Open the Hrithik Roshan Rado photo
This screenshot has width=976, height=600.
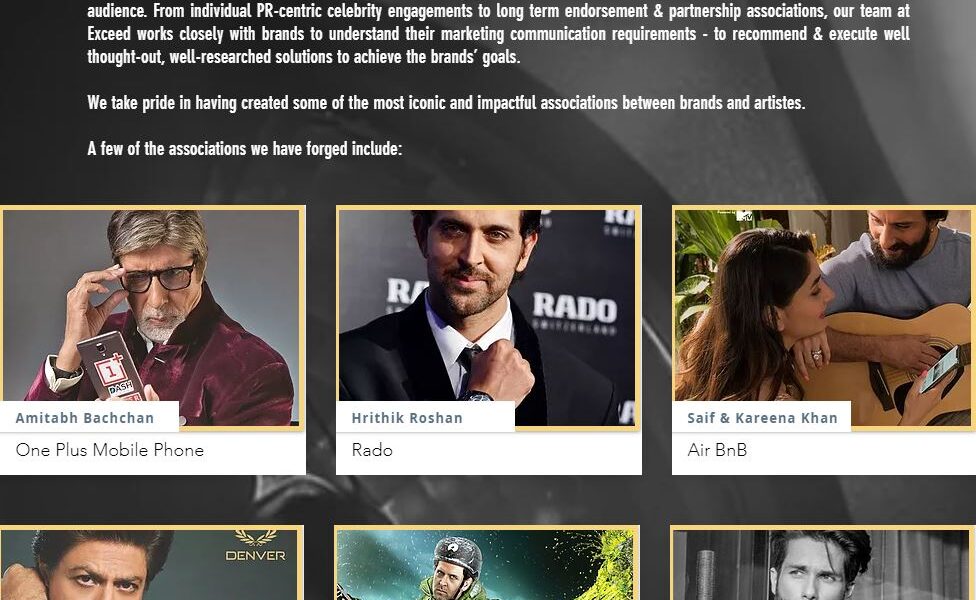coord(487,317)
